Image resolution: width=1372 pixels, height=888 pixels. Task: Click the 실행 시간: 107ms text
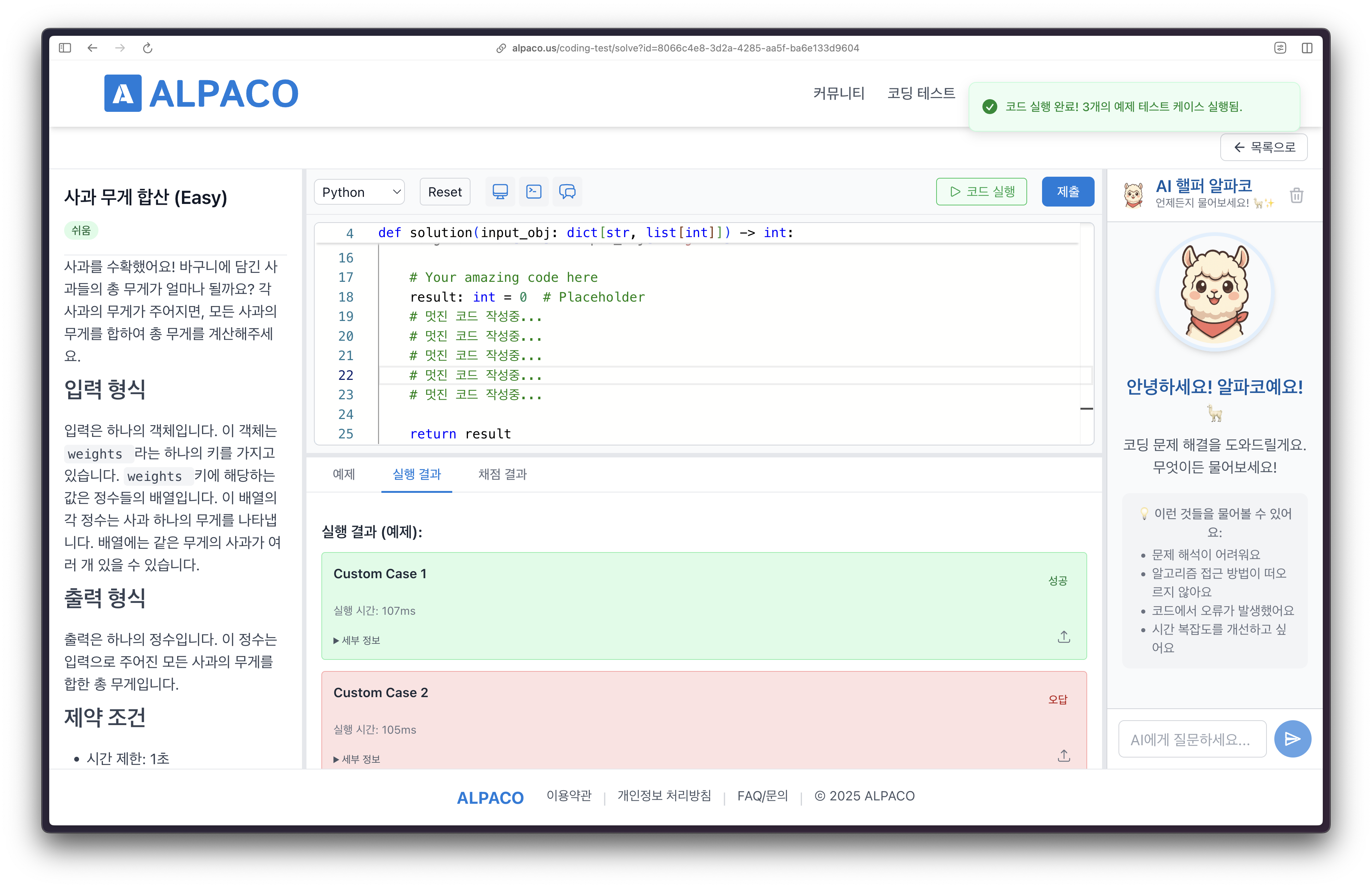coord(374,611)
